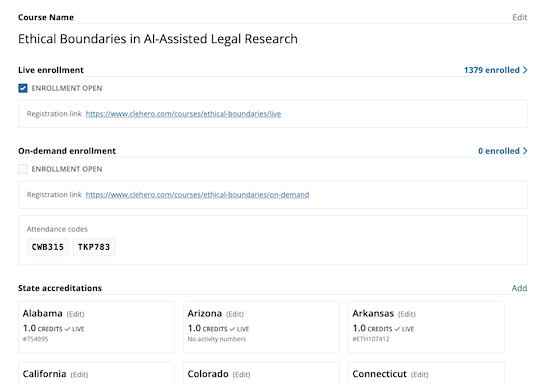Click Arizona 1.0 credits text

click(207, 329)
